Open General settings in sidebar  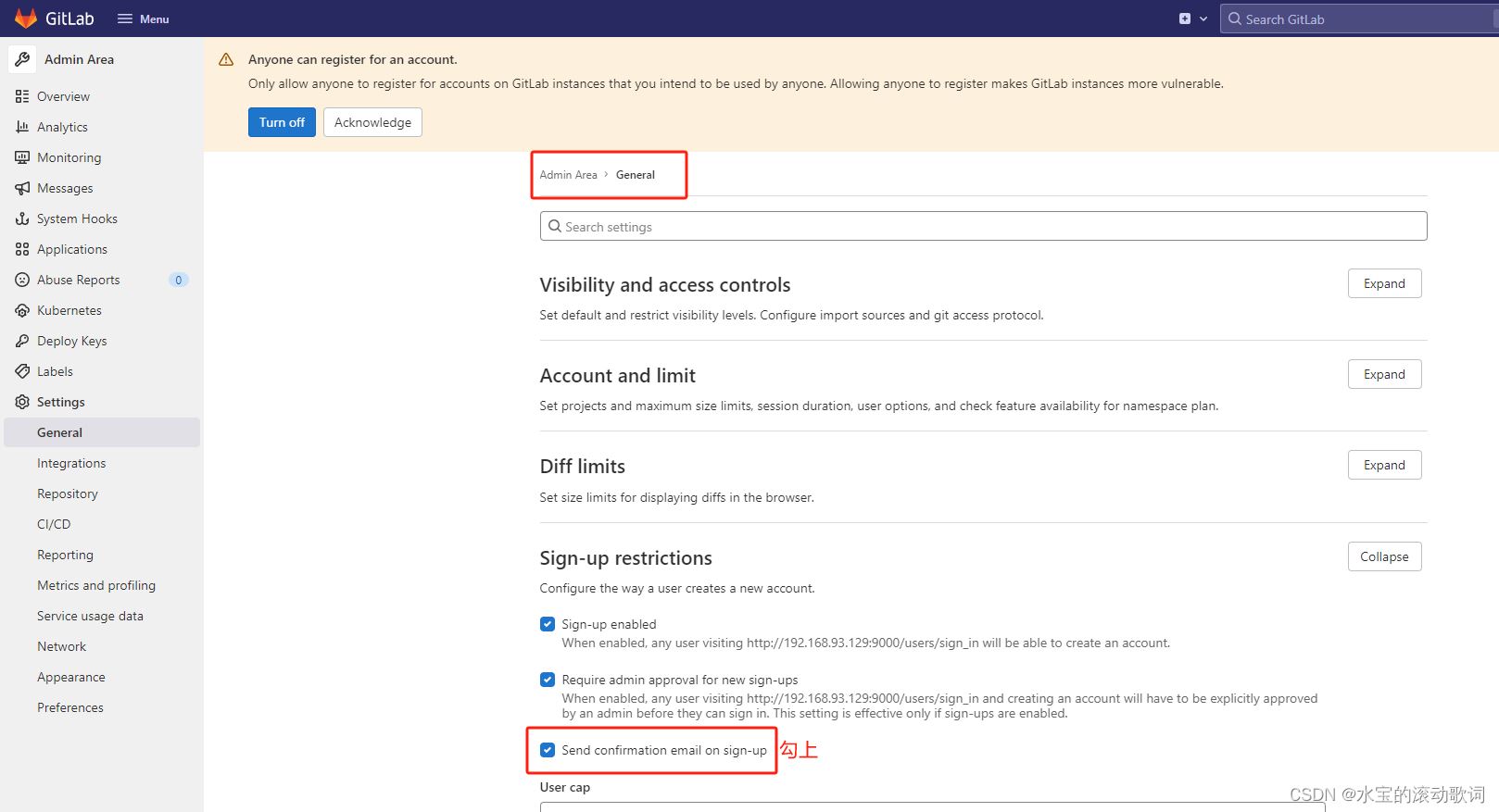[102, 432]
